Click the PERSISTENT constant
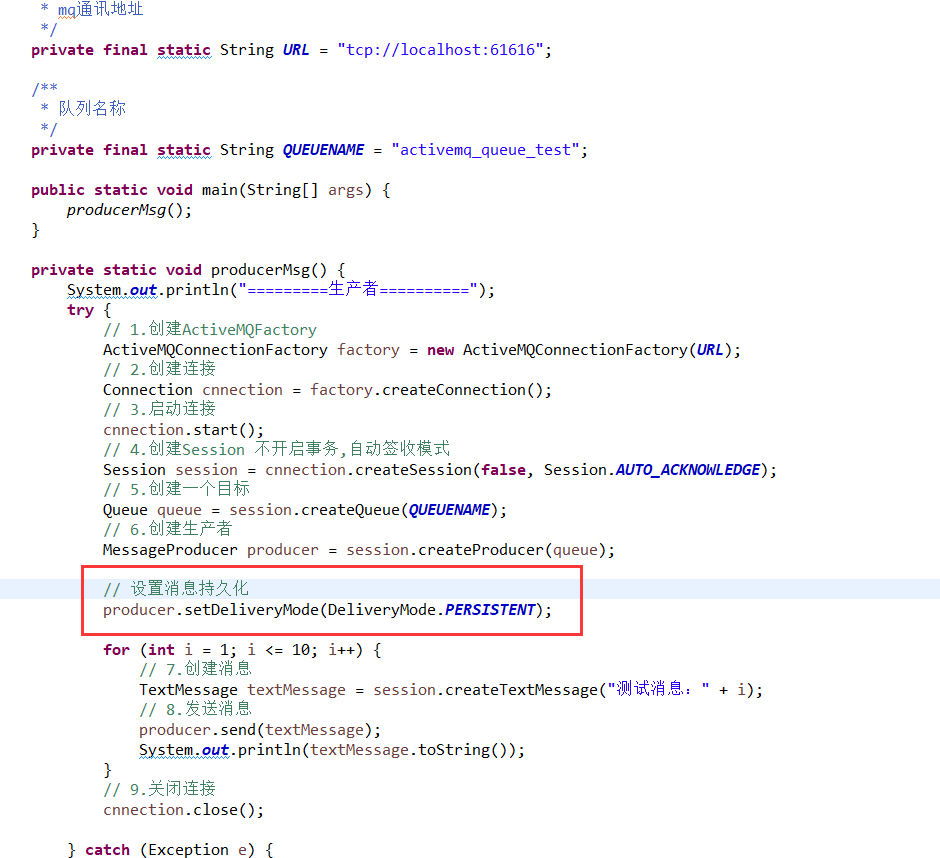This screenshot has height=858, width=940. (490, 610)
